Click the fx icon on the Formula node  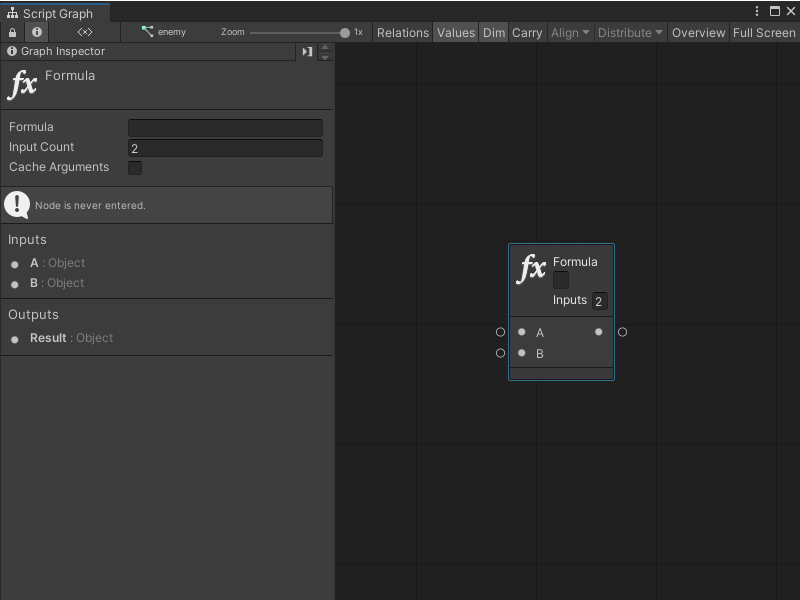[x=530, y=265]
